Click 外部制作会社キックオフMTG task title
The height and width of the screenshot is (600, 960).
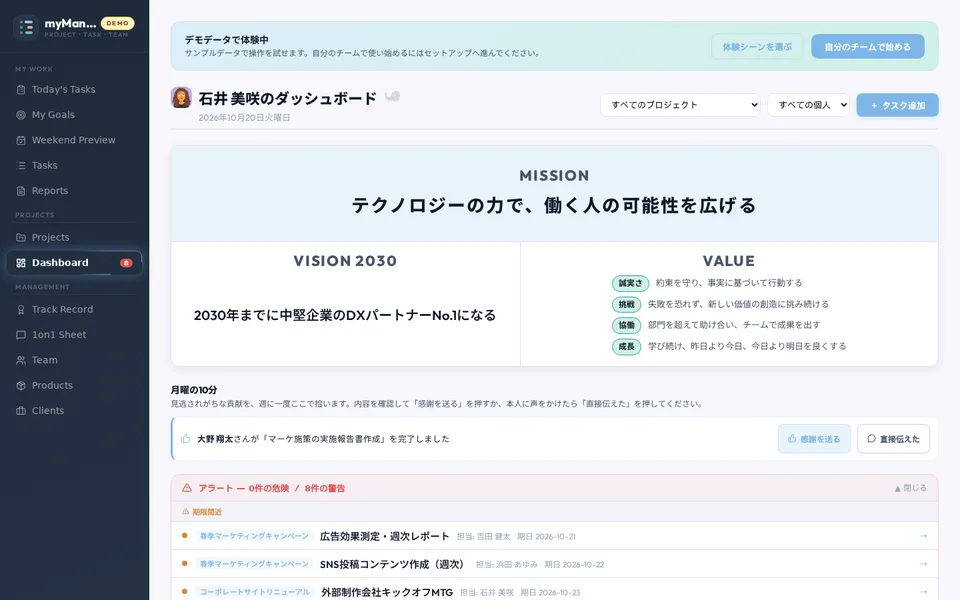tap(386, 593)
